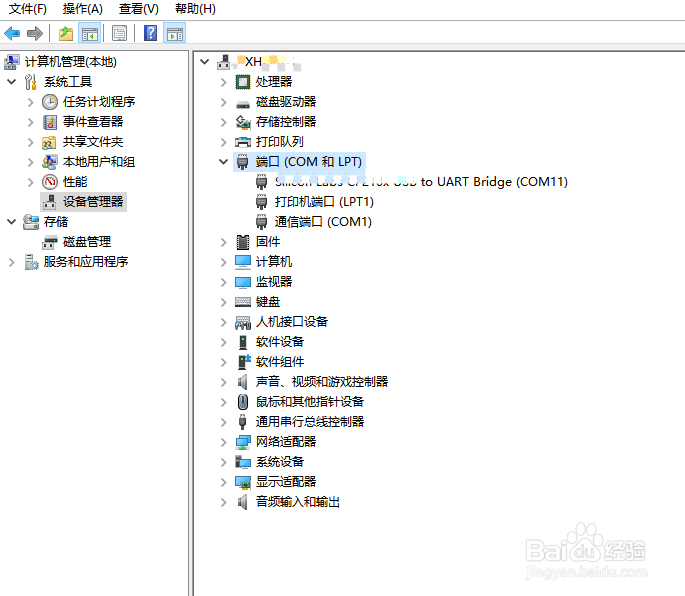Collapse the XH computer root node

pos(204,62)
